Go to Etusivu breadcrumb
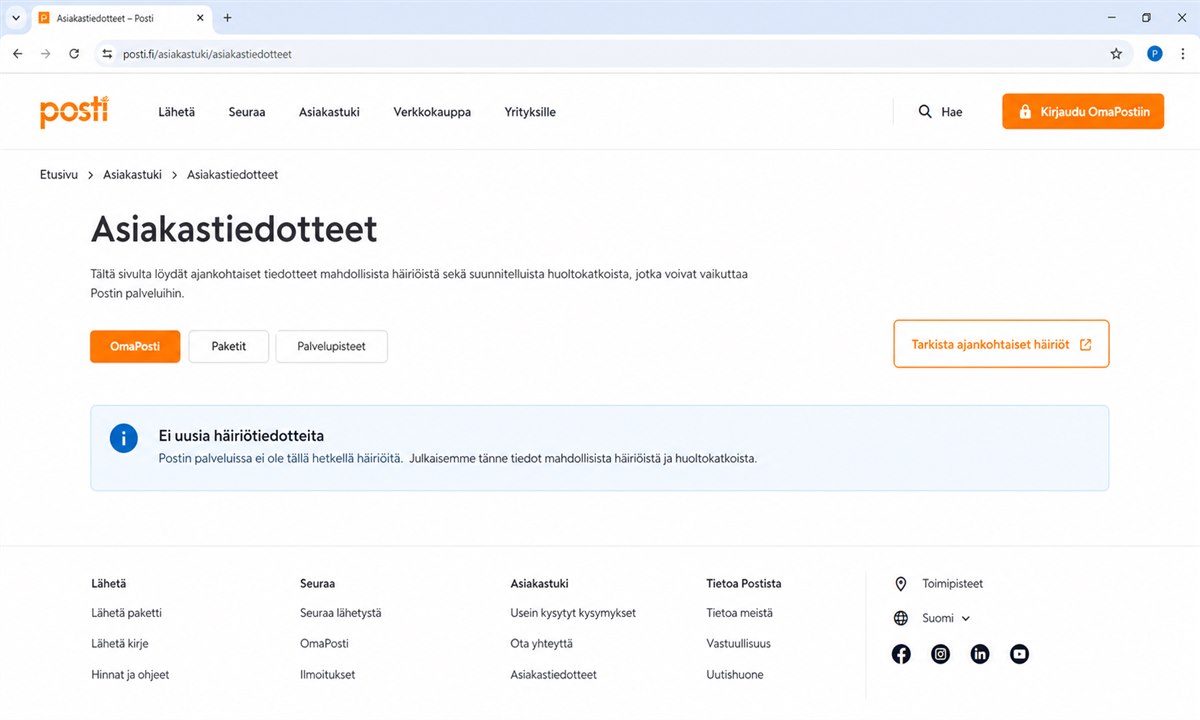 tap(59, 175)
